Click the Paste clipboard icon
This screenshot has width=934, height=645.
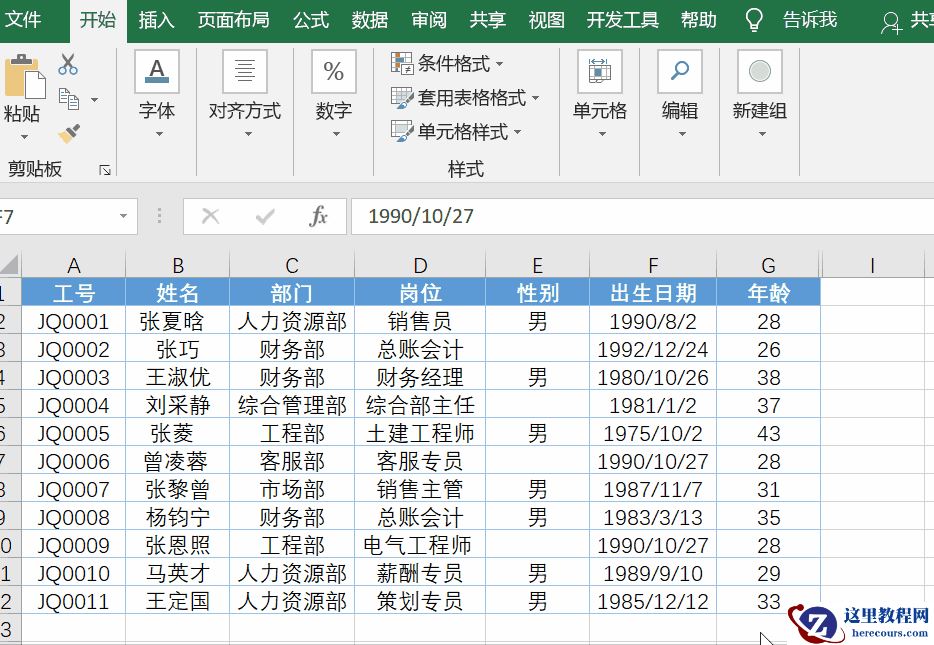(x=24, y=76)
